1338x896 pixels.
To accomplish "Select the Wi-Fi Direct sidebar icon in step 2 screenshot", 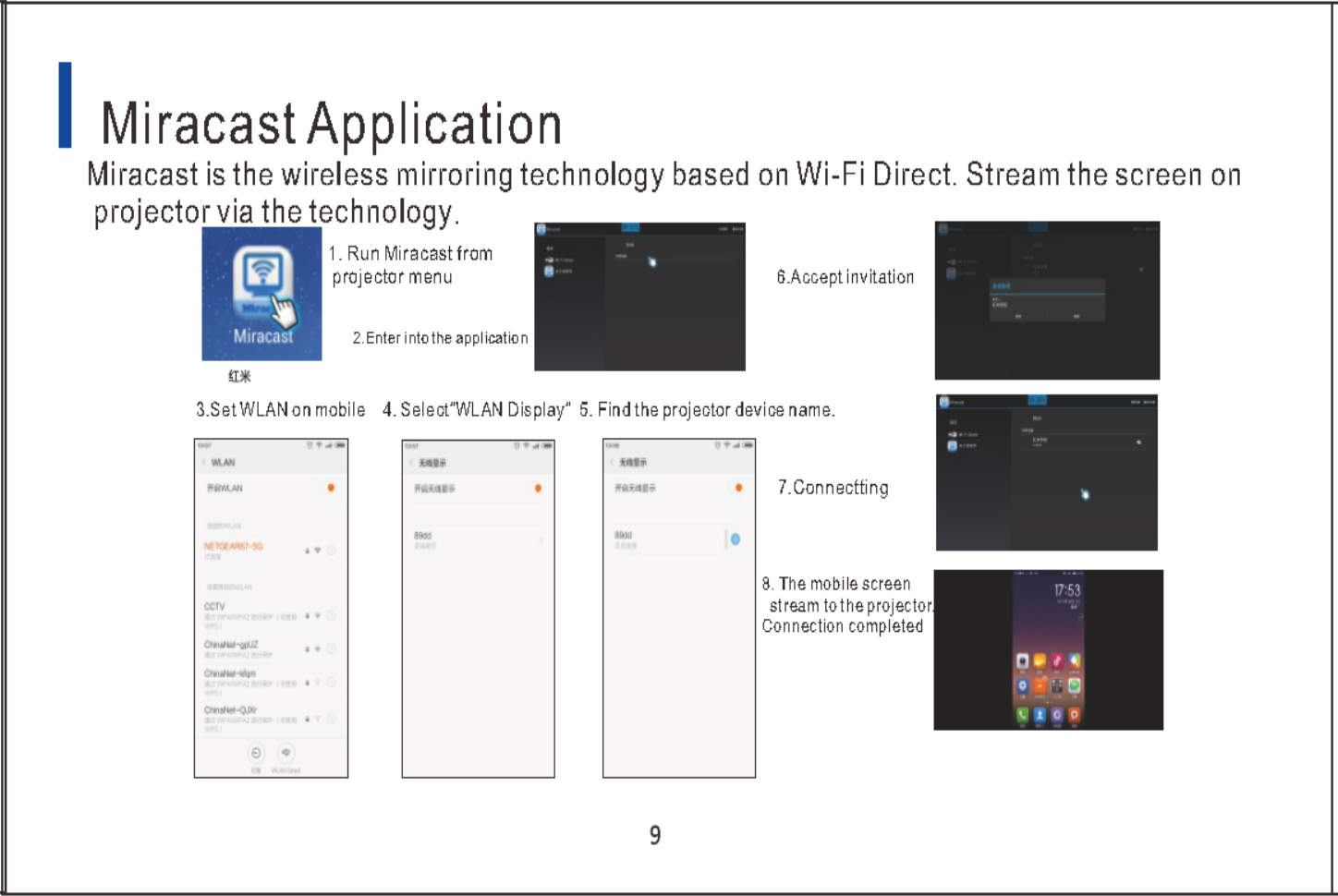I will pyautogui.click(x=549, y=260).
